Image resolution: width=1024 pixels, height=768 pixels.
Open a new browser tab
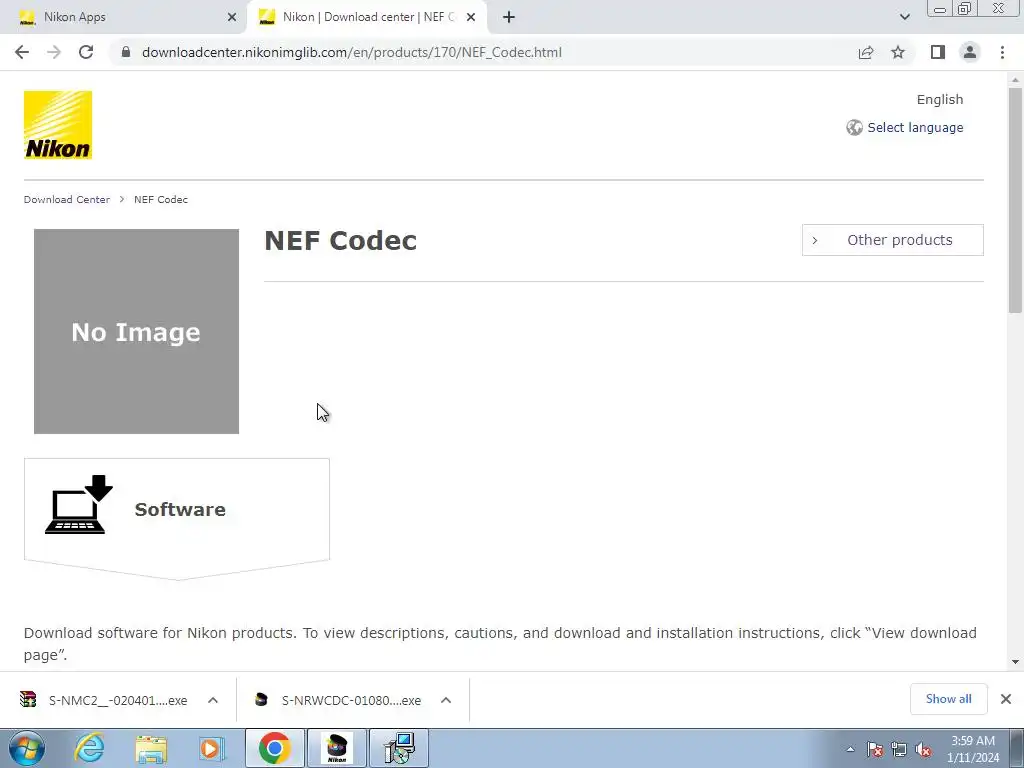point(509,17)
